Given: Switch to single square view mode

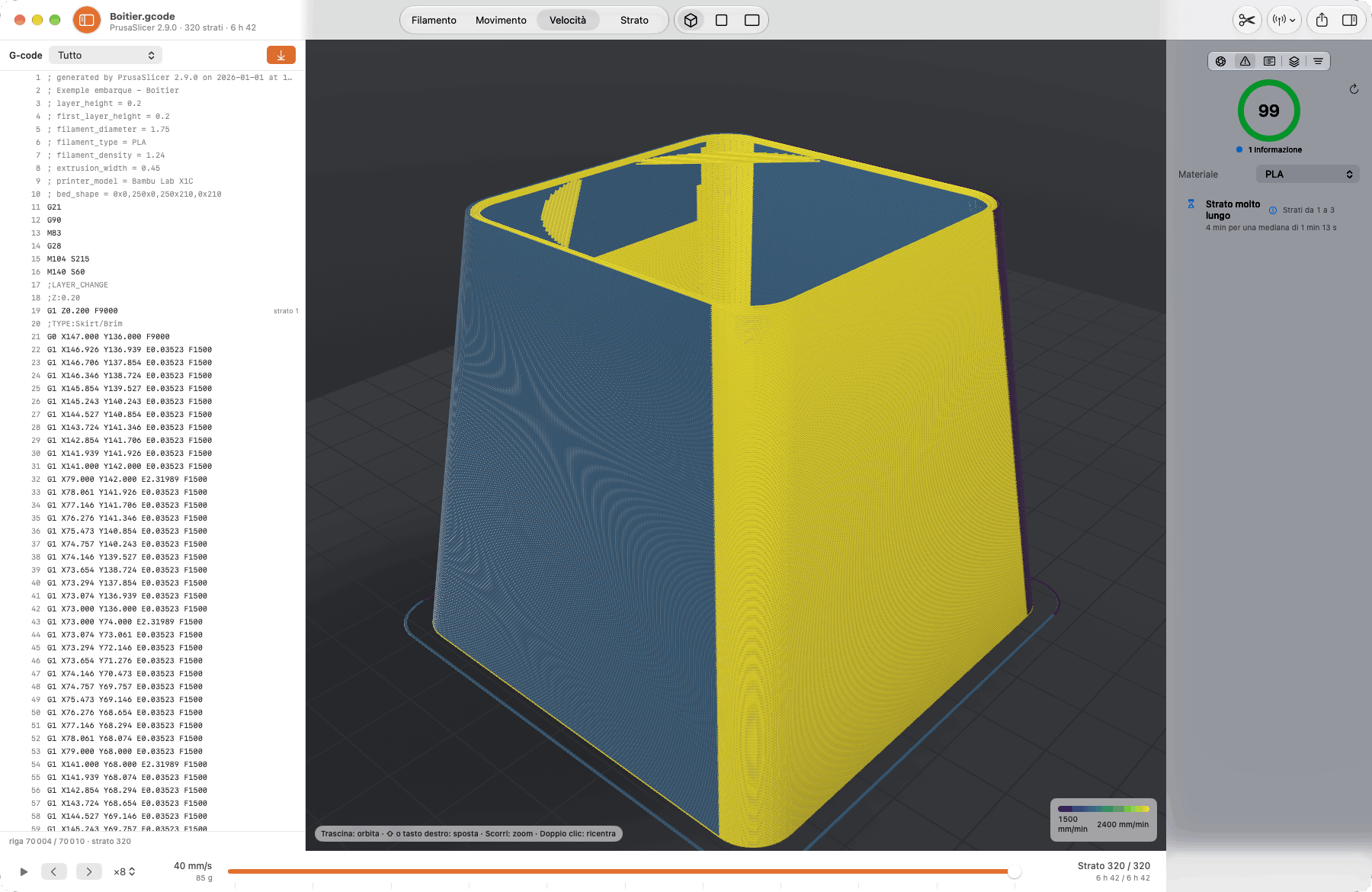Looking at the screenshot, I should click(x=721, y=20).
